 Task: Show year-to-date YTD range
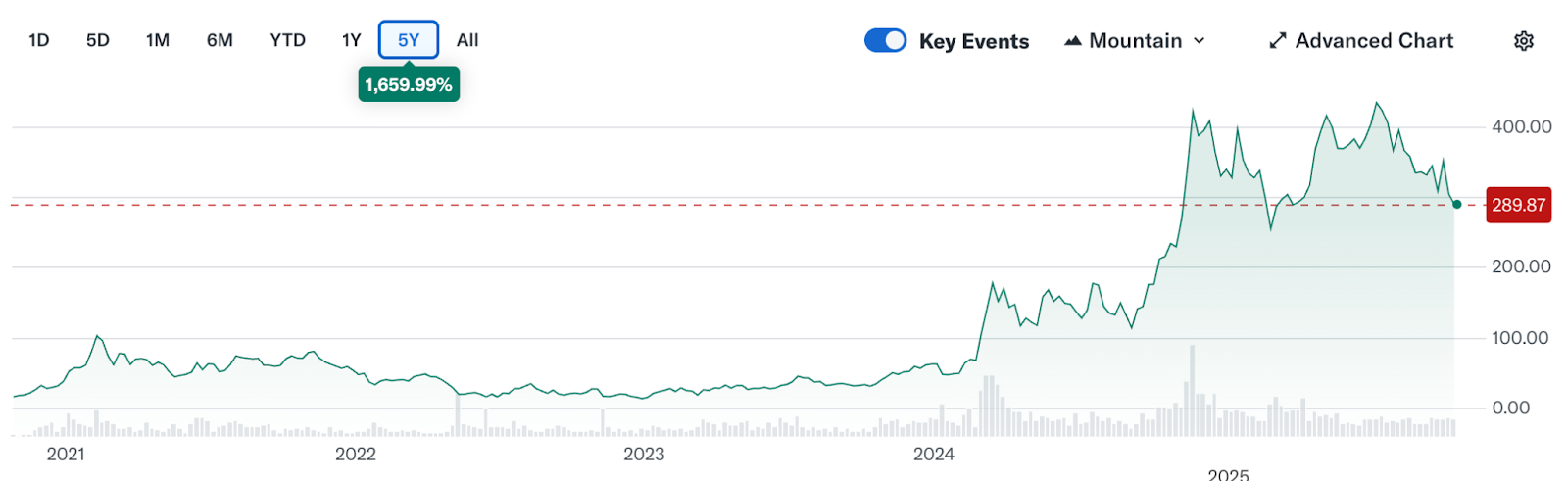click(287, 40)
